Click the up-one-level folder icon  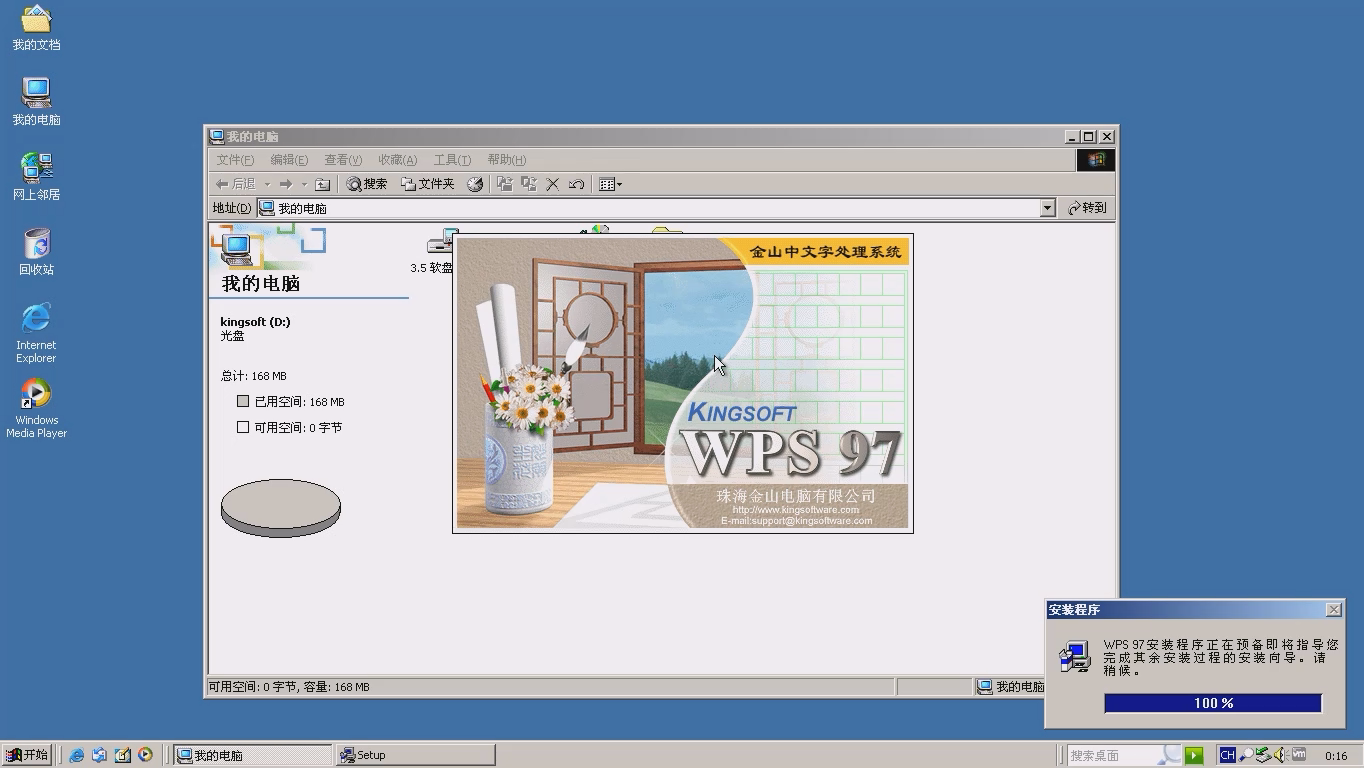pyautogui.click(x=322, y=184)
